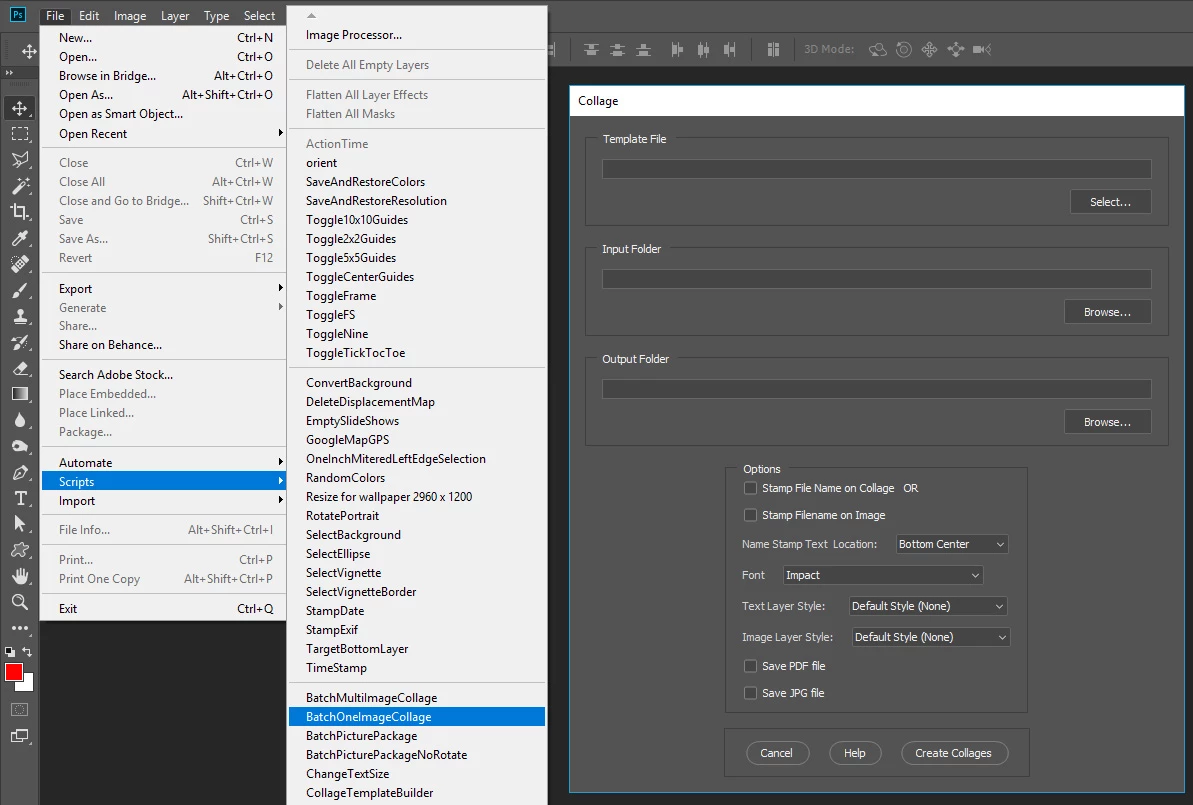Select the Eraser tool
This screenshot has height=805, width=1193.
(20, 368)
